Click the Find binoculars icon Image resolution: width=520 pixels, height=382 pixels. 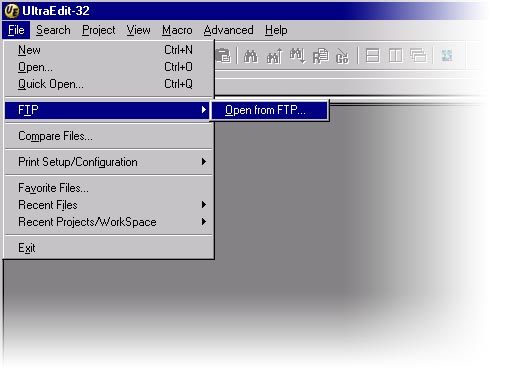pos(251,56)
